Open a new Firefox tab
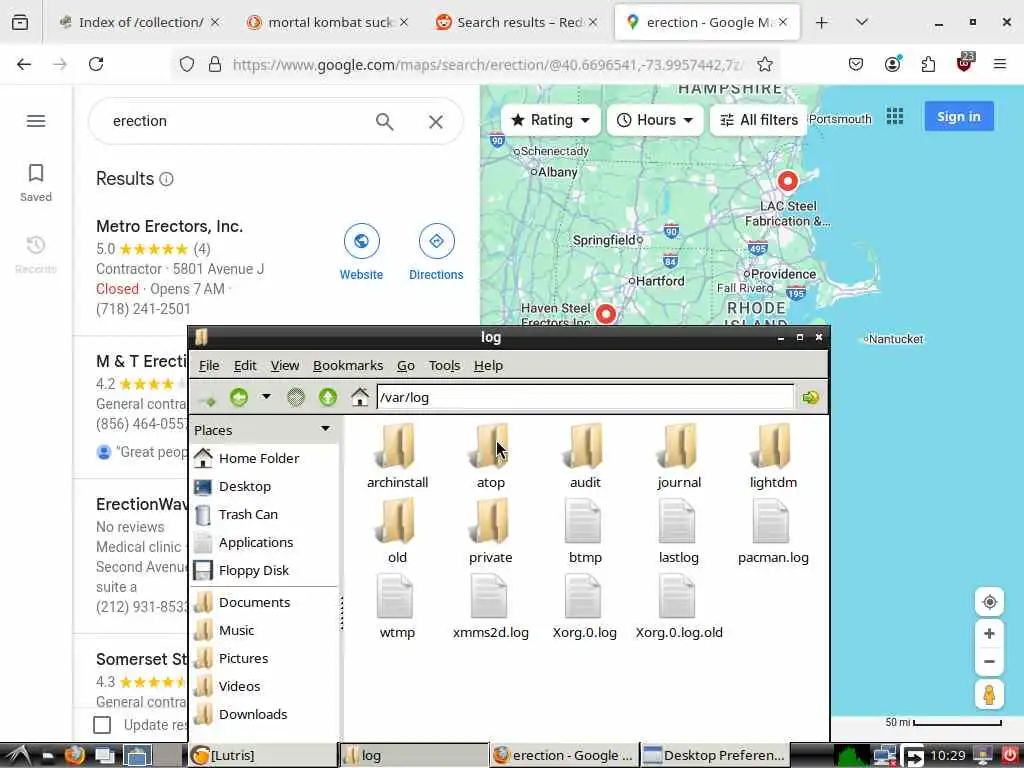 822,22
